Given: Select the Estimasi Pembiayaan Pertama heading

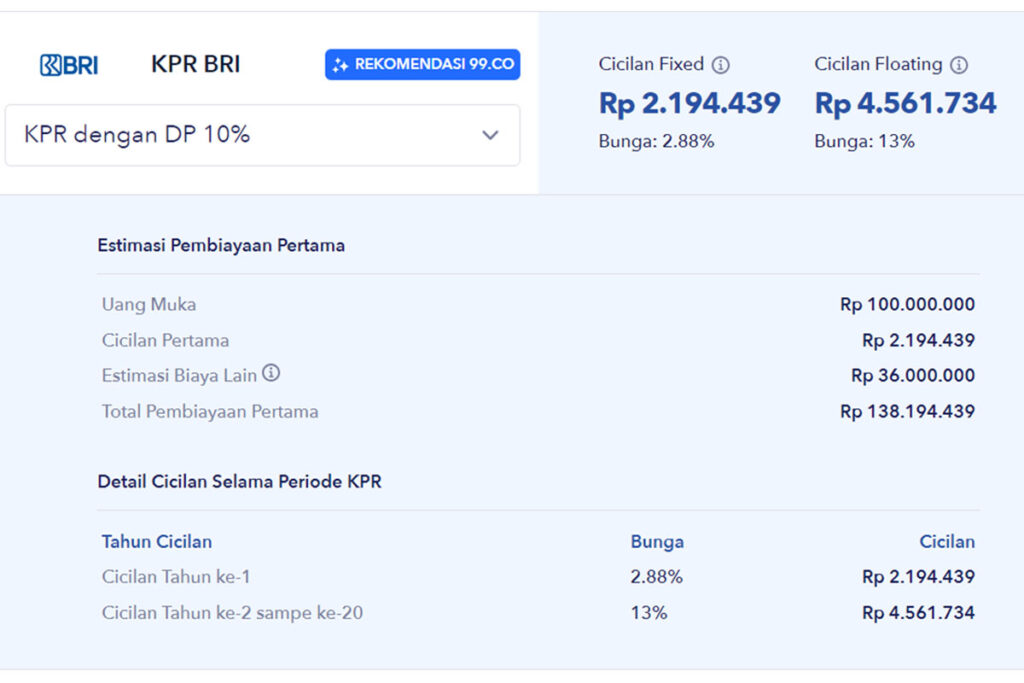Looking at the screenshot, I should click(x=220, y=244).
